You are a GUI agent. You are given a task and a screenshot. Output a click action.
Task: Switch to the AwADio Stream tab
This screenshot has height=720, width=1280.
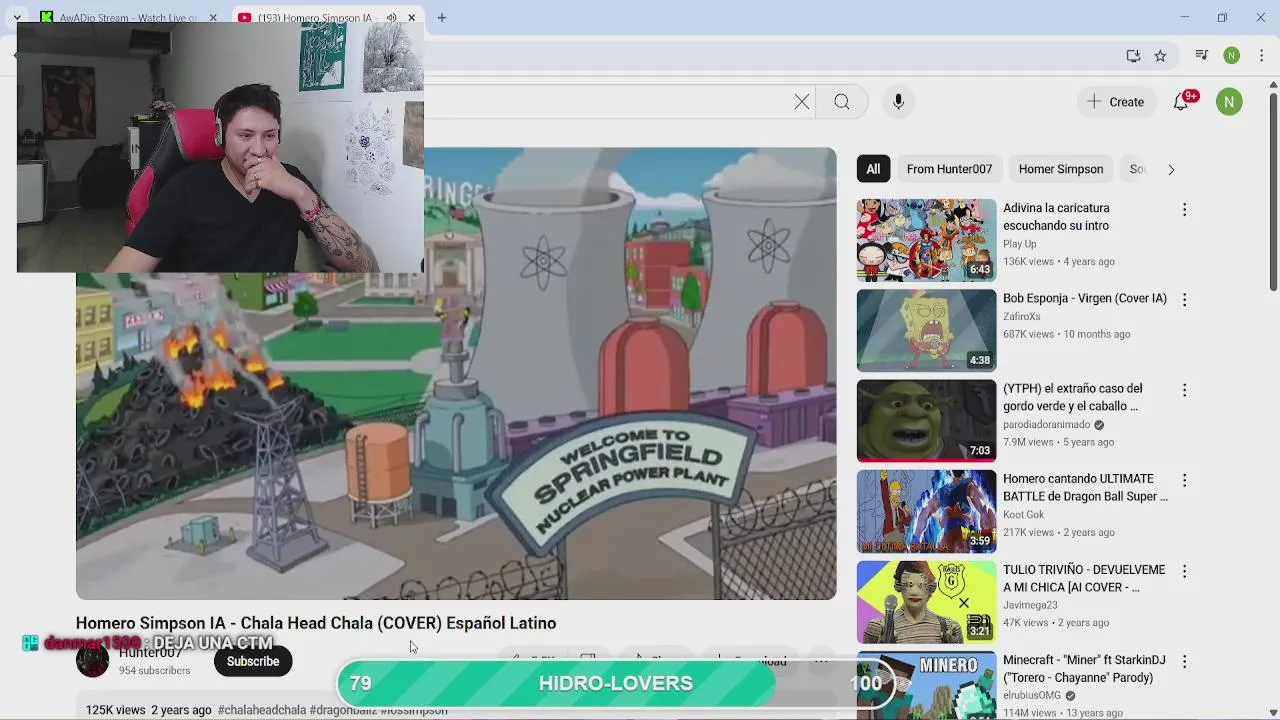(x=129, y=17)
